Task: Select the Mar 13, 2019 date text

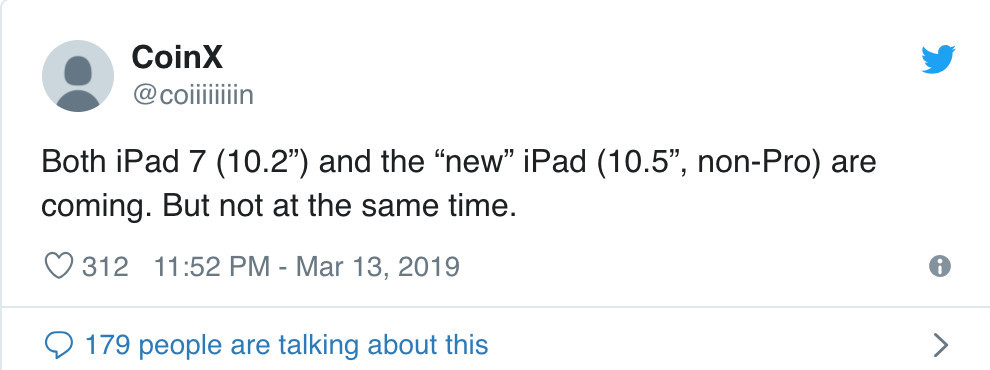Action: point(378,266)
